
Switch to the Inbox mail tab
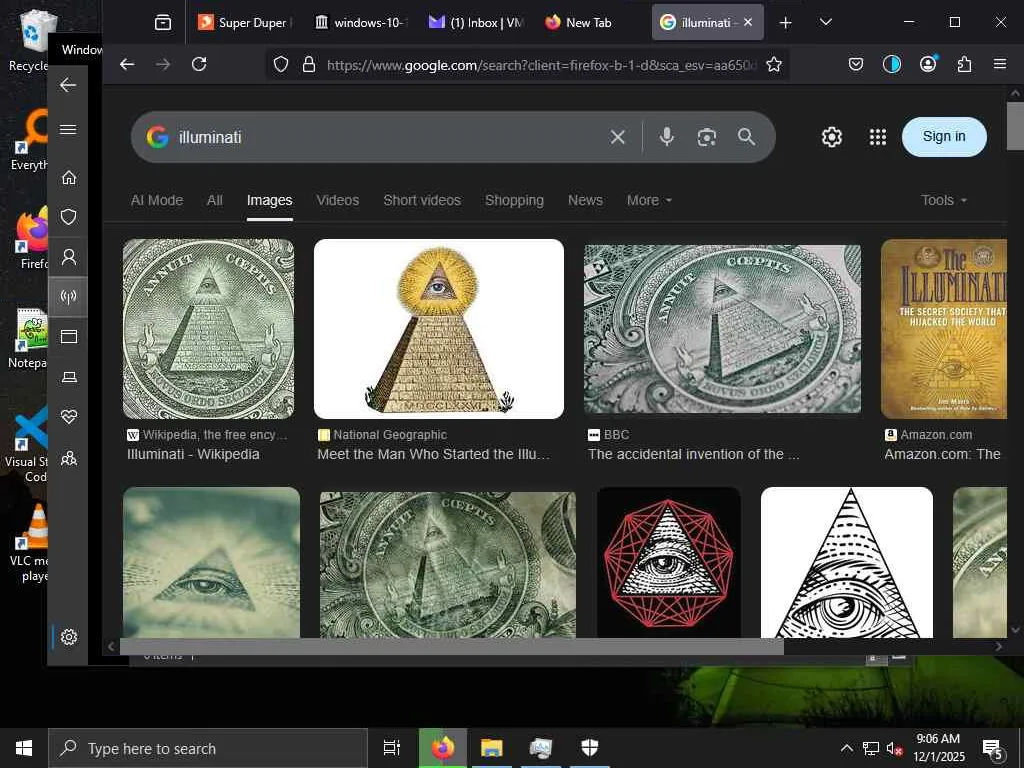tap(475, 23)
